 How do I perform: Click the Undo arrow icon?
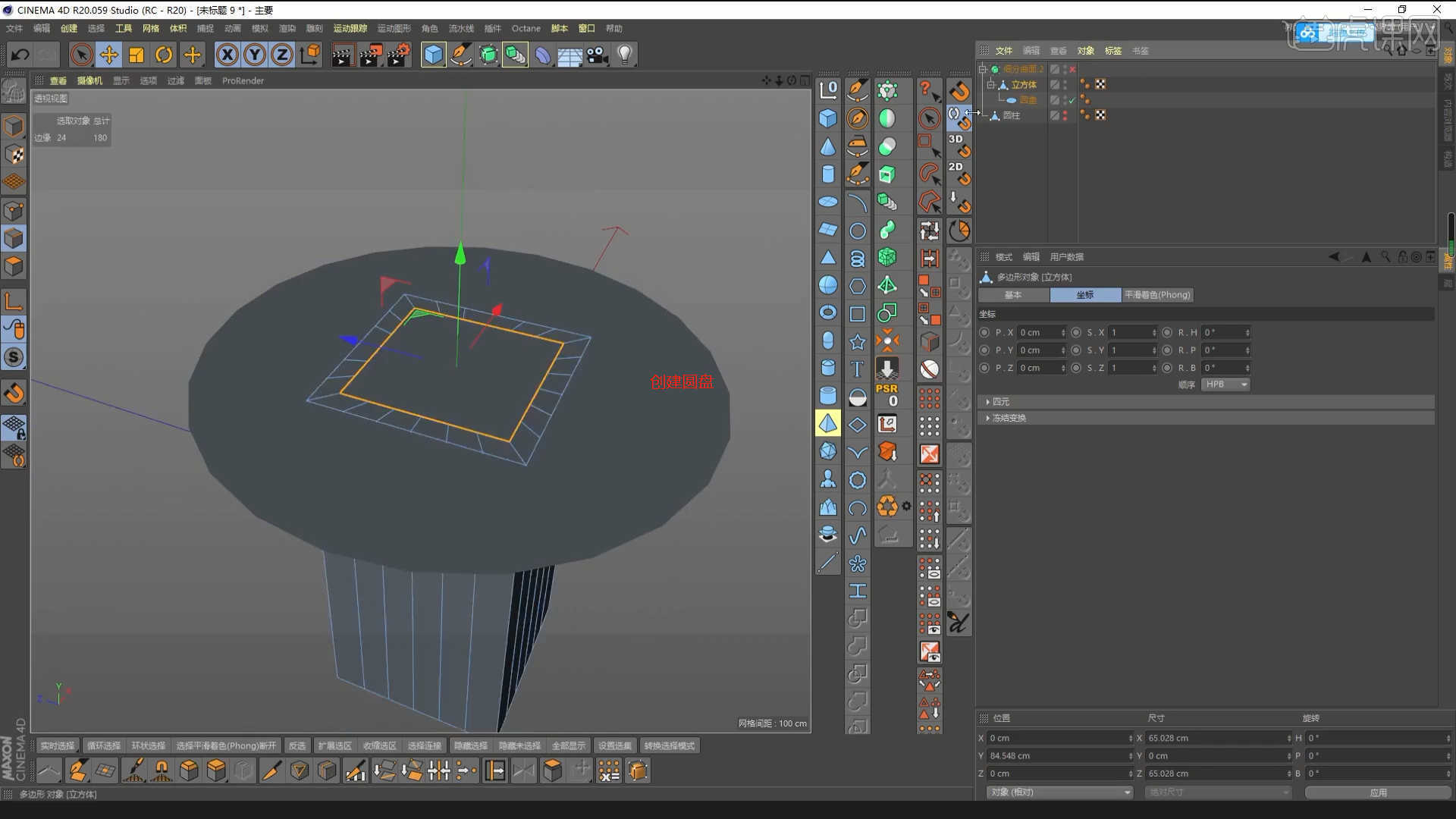click(20, 55)
